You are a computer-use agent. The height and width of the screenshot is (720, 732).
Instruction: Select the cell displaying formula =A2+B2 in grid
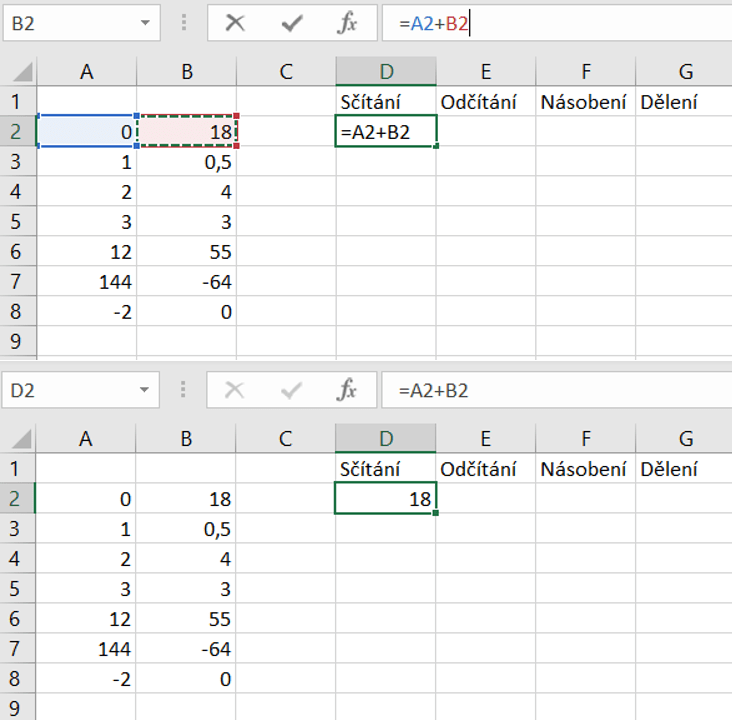(386, 131)
